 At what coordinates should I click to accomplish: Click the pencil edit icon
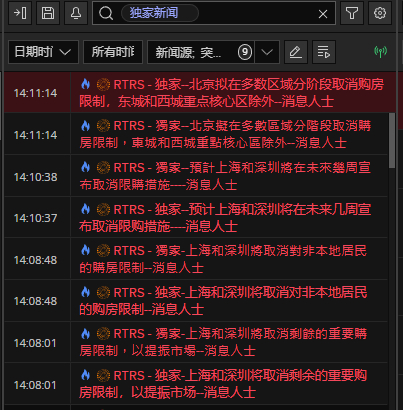[x=296, y=52]
